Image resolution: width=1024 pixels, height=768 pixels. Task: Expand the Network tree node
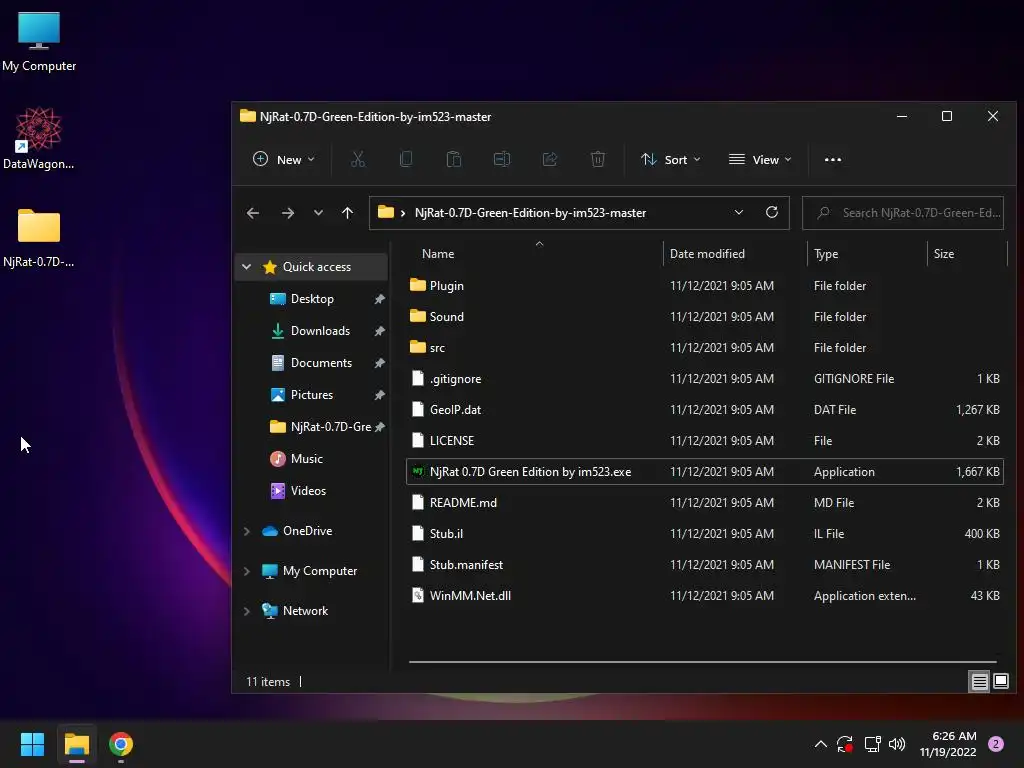247,611
